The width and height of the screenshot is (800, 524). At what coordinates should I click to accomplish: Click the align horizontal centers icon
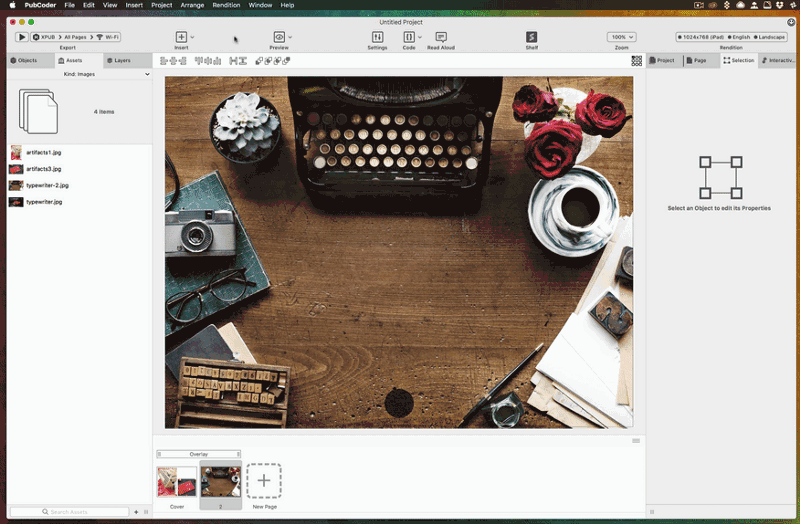tap(173, 61)
